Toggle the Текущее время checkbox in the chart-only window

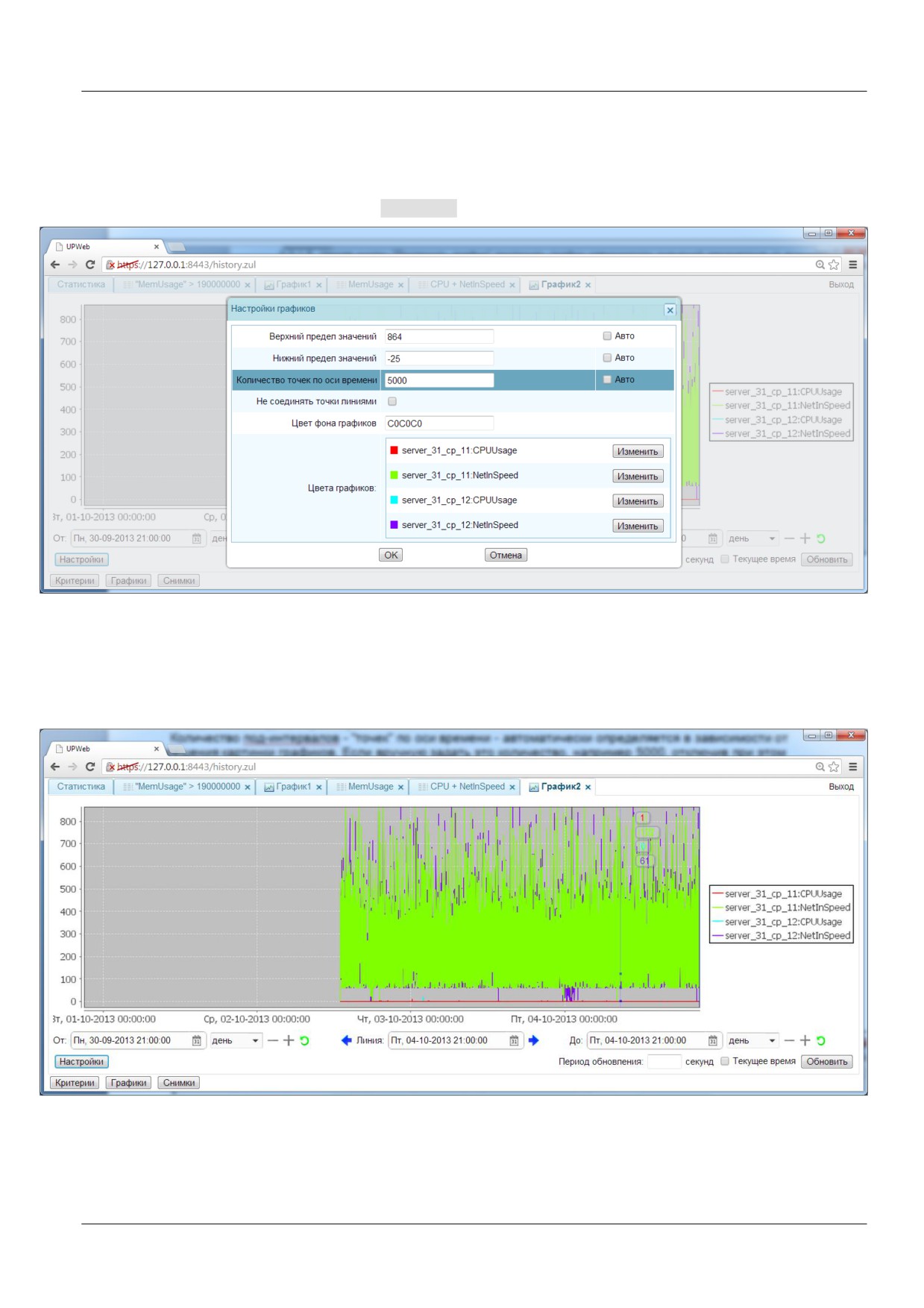[725, 1061]
